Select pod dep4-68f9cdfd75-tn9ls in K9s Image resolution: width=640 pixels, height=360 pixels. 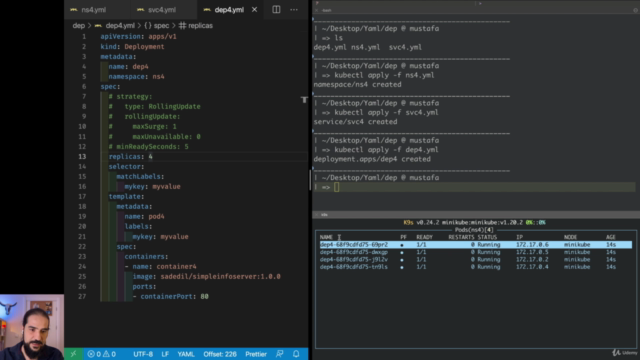click(476, 267)
